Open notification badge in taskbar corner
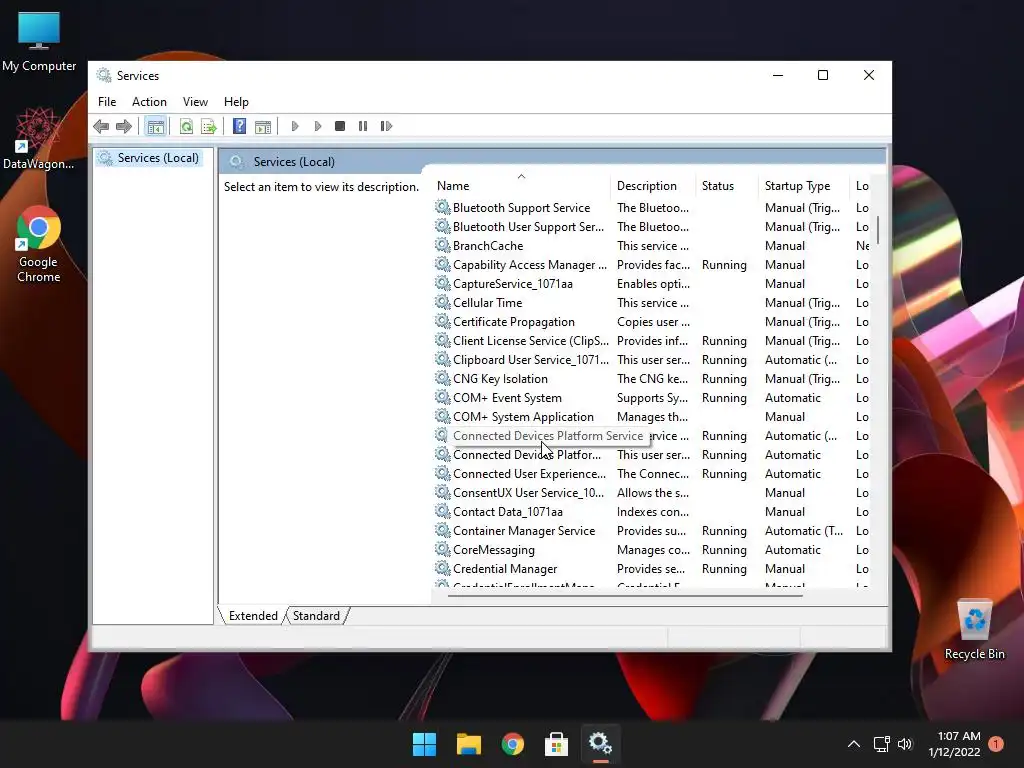This screenshot has height=768, width=1024. coord(996,744)
